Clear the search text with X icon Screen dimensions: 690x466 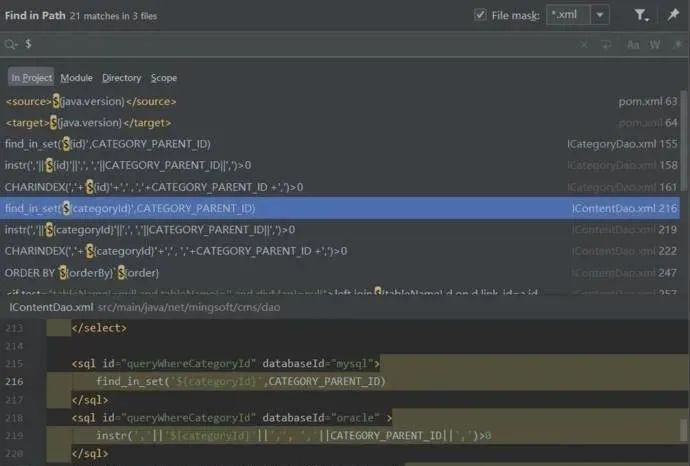tap(584, 44)
